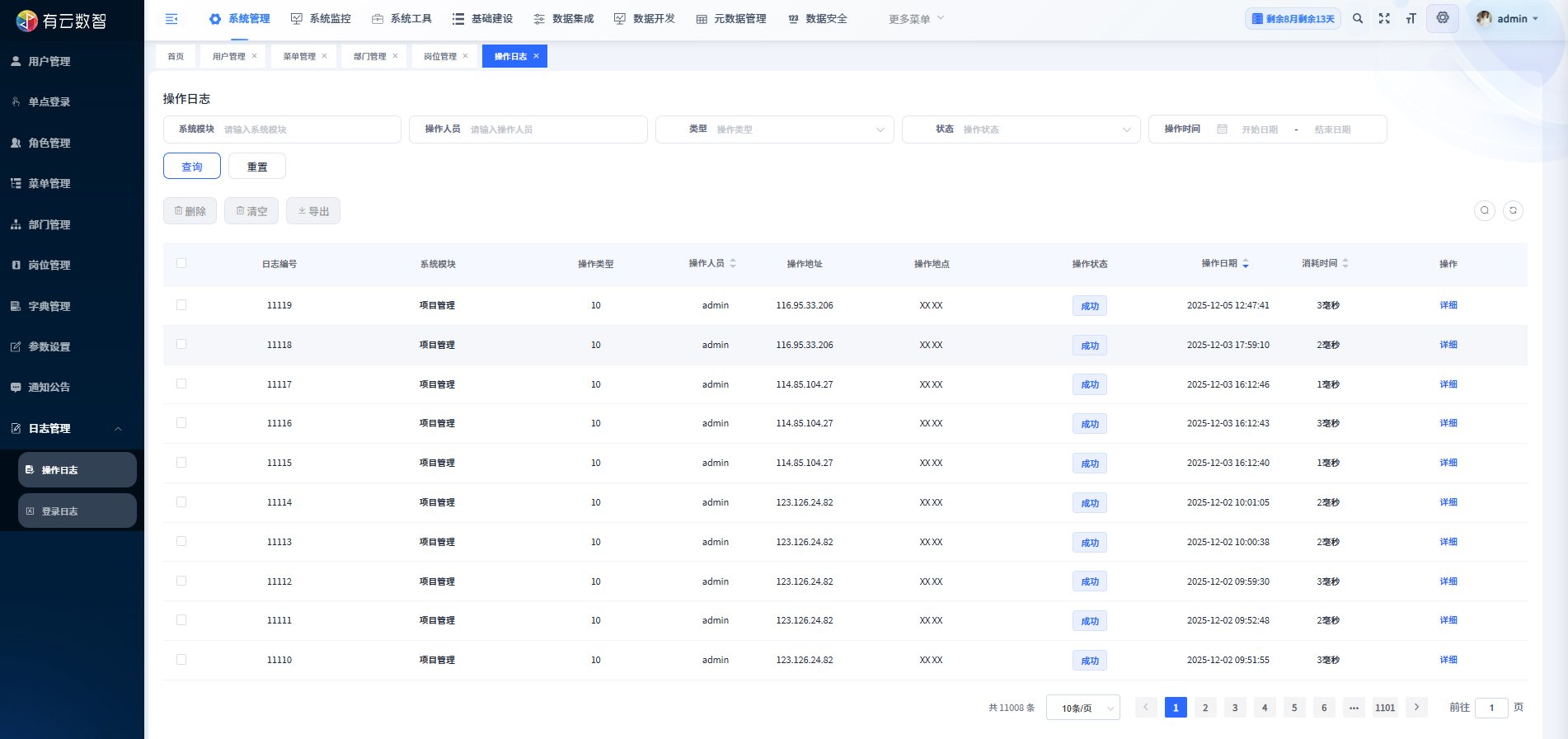Enter fullscreen using the expand icon

coord(1384,18)
